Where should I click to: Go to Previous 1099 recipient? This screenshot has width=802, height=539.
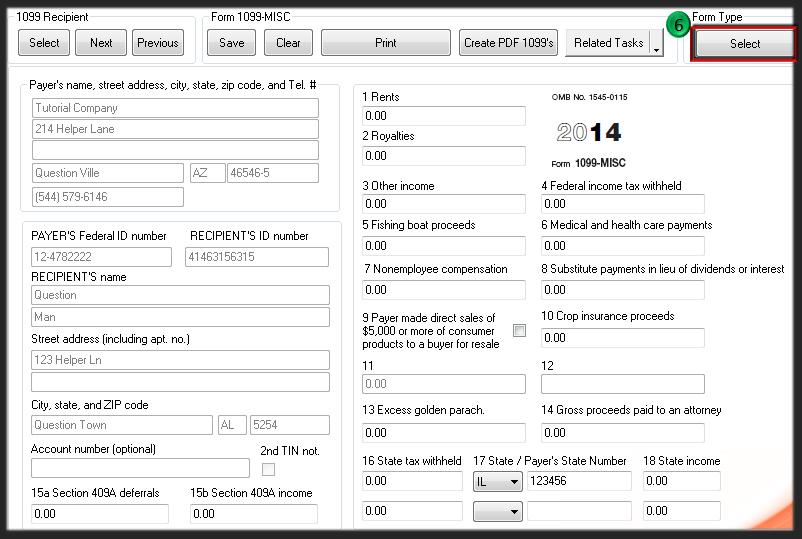(x=158, y=42)
